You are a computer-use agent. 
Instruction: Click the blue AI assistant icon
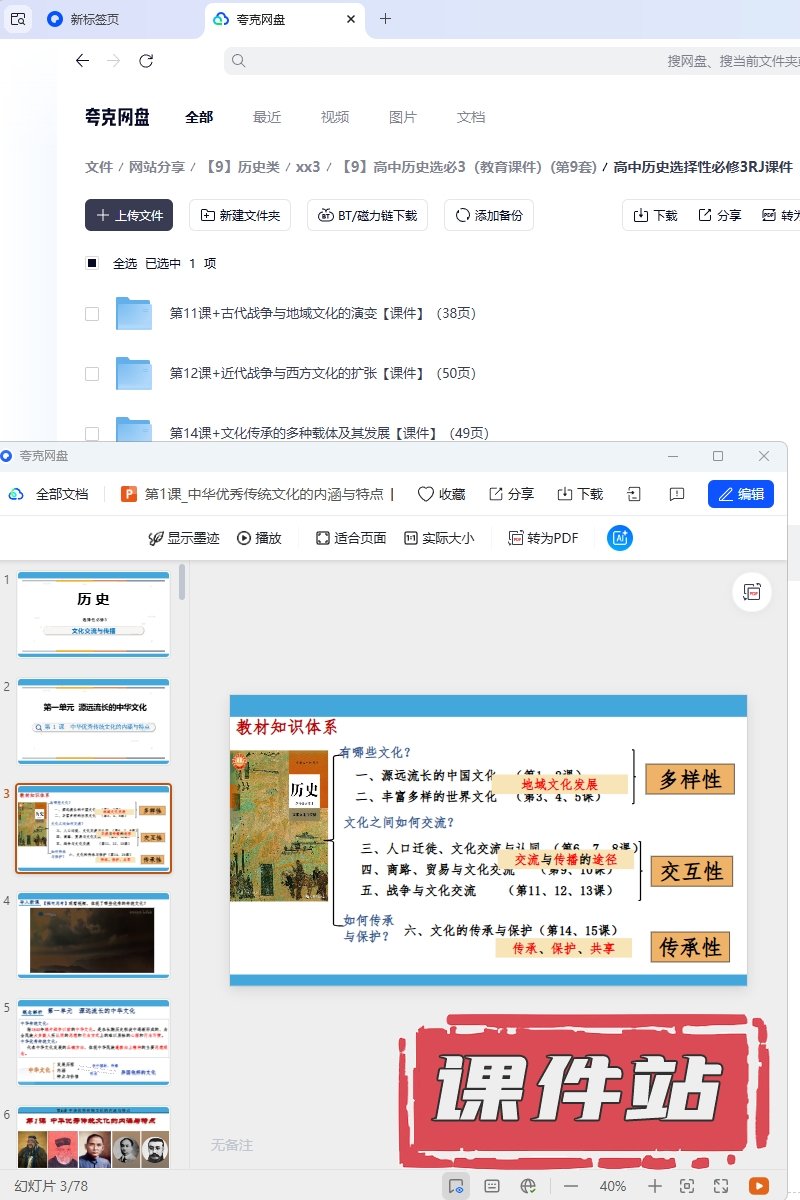[620, 538]
